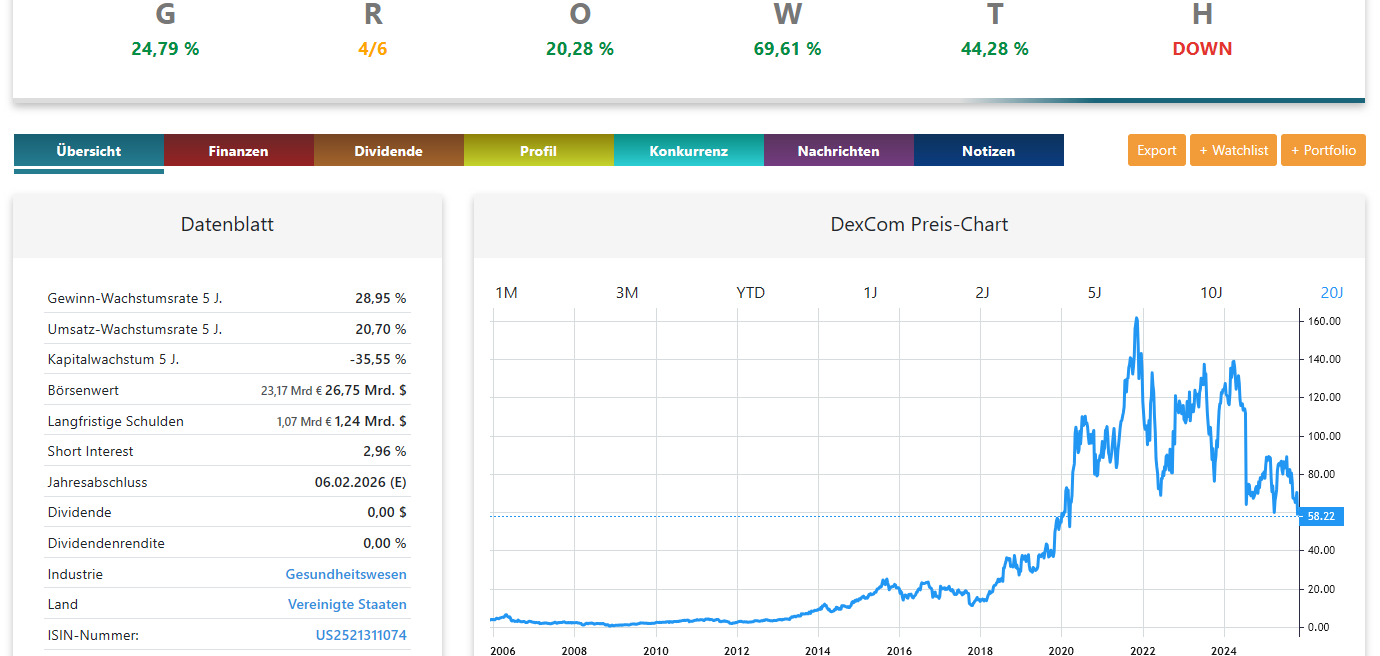Switch to the Notizen tab
This screenshot has height=656, width=1380.
(988, 150)
